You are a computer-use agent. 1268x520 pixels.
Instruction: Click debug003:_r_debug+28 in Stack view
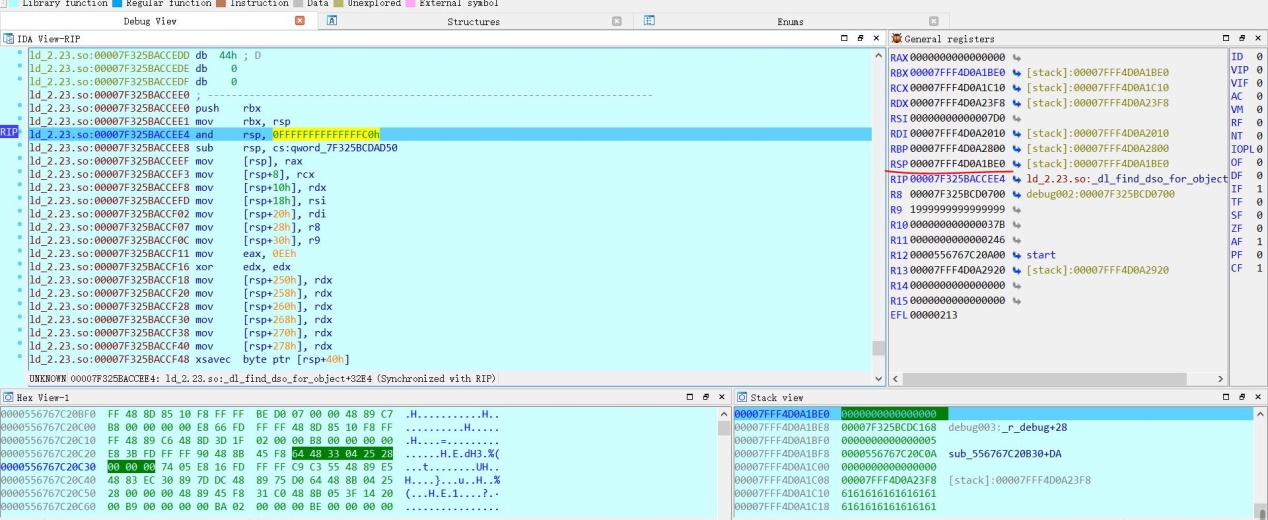[x=1007, y=427]
